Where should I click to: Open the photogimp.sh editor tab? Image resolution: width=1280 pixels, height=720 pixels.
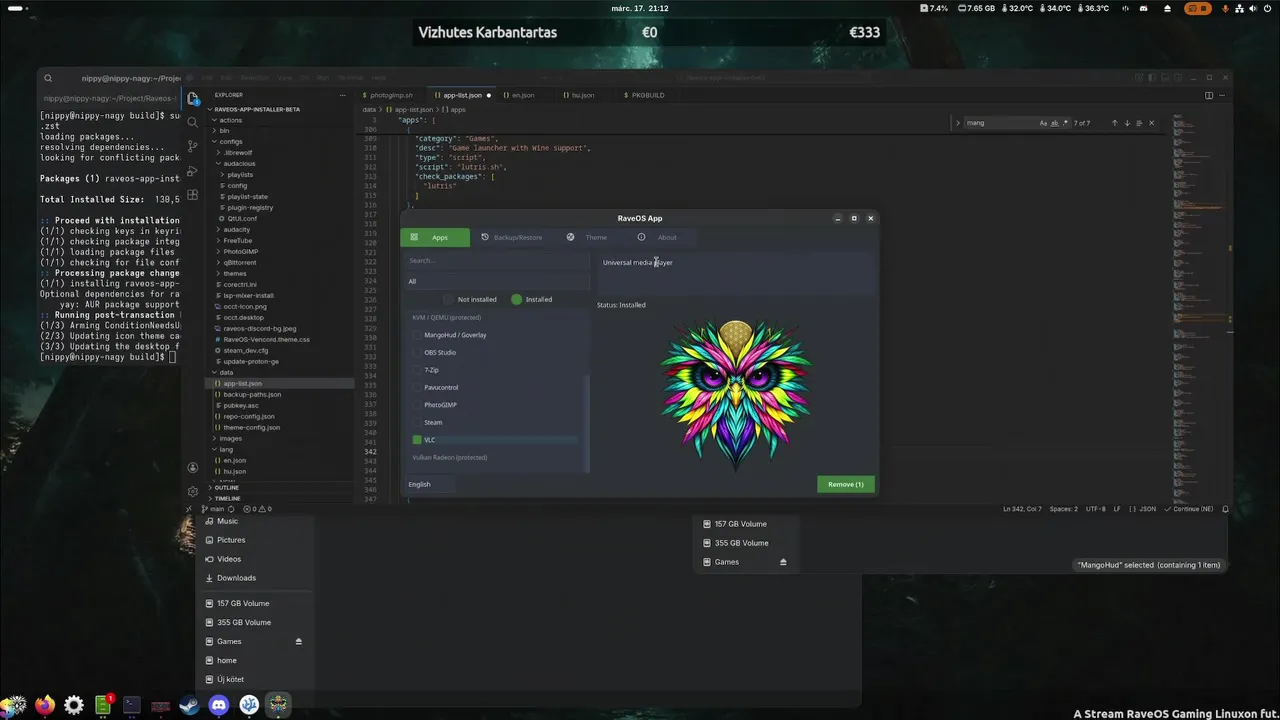[x=391, y=95]
